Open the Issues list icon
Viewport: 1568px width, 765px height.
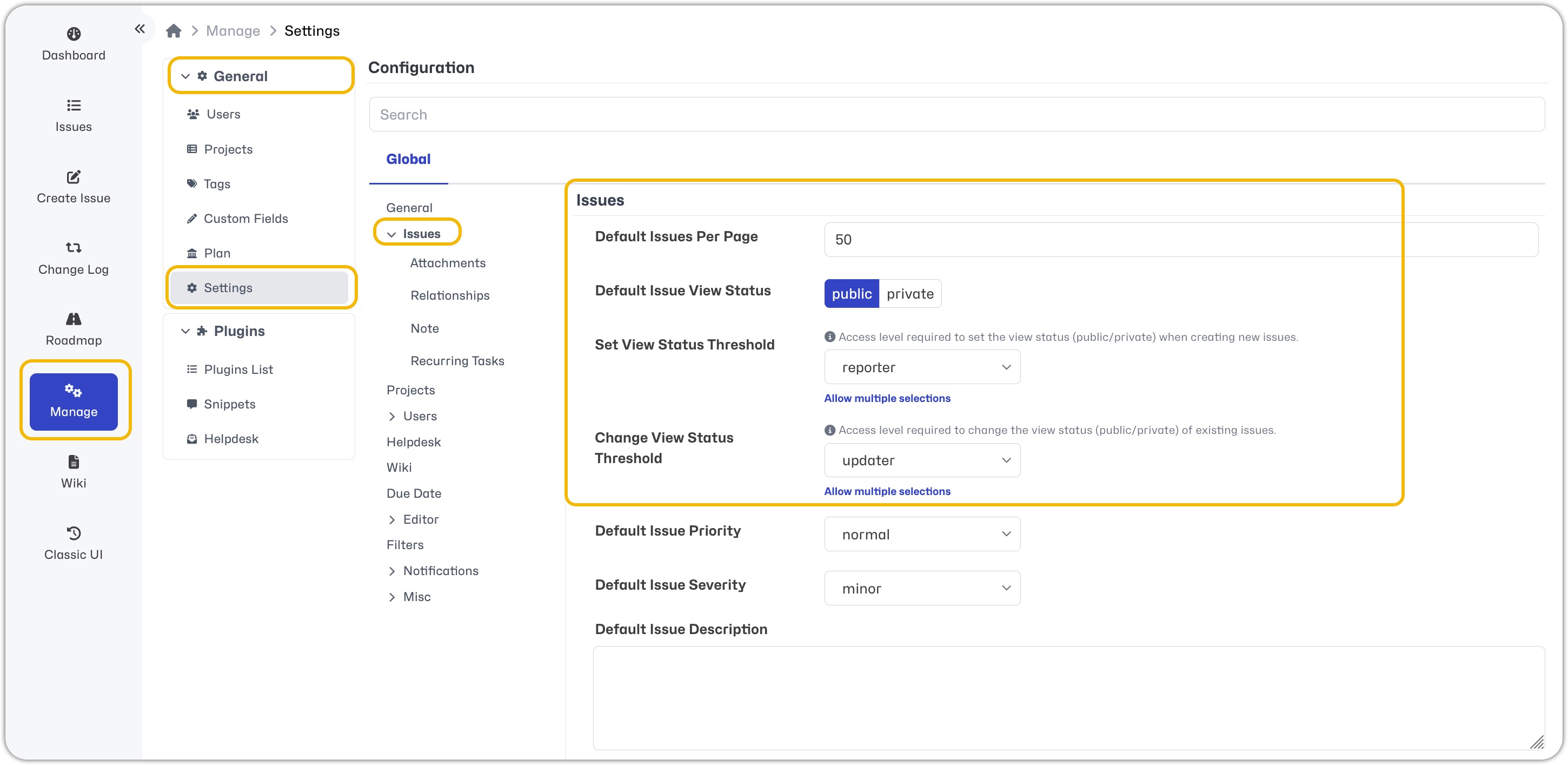click(74, 105)
